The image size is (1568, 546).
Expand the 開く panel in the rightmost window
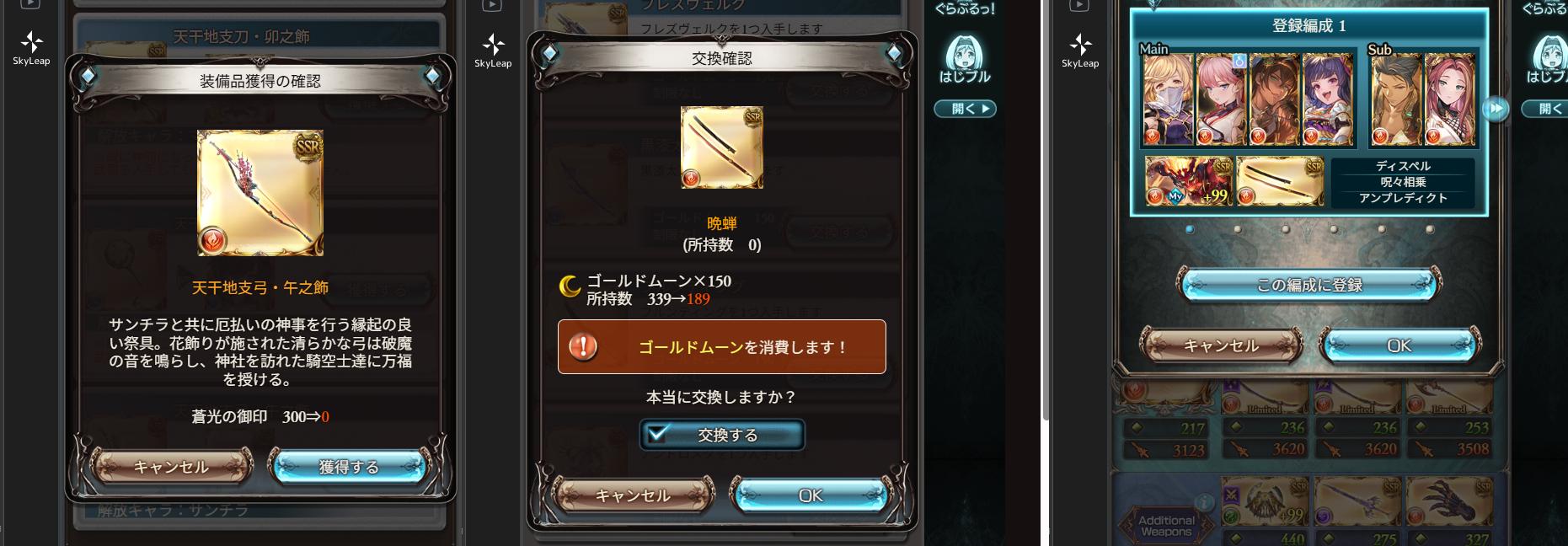point(1546,109)
